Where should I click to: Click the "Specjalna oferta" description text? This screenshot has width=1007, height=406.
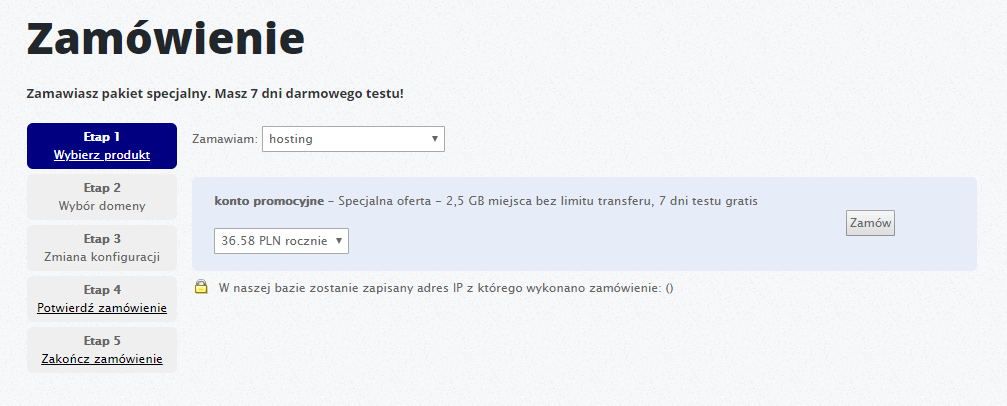(x=548, y=201)
